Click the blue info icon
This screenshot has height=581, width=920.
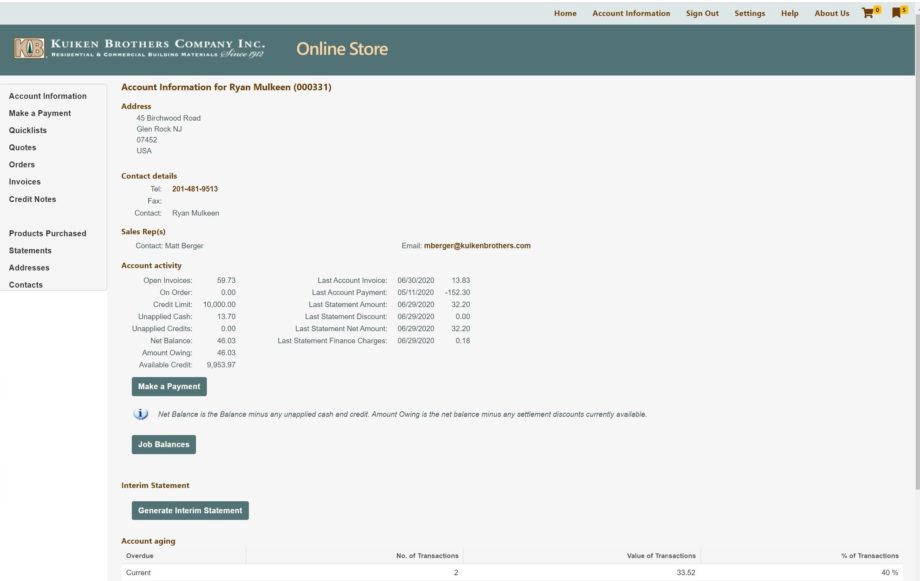141,414
